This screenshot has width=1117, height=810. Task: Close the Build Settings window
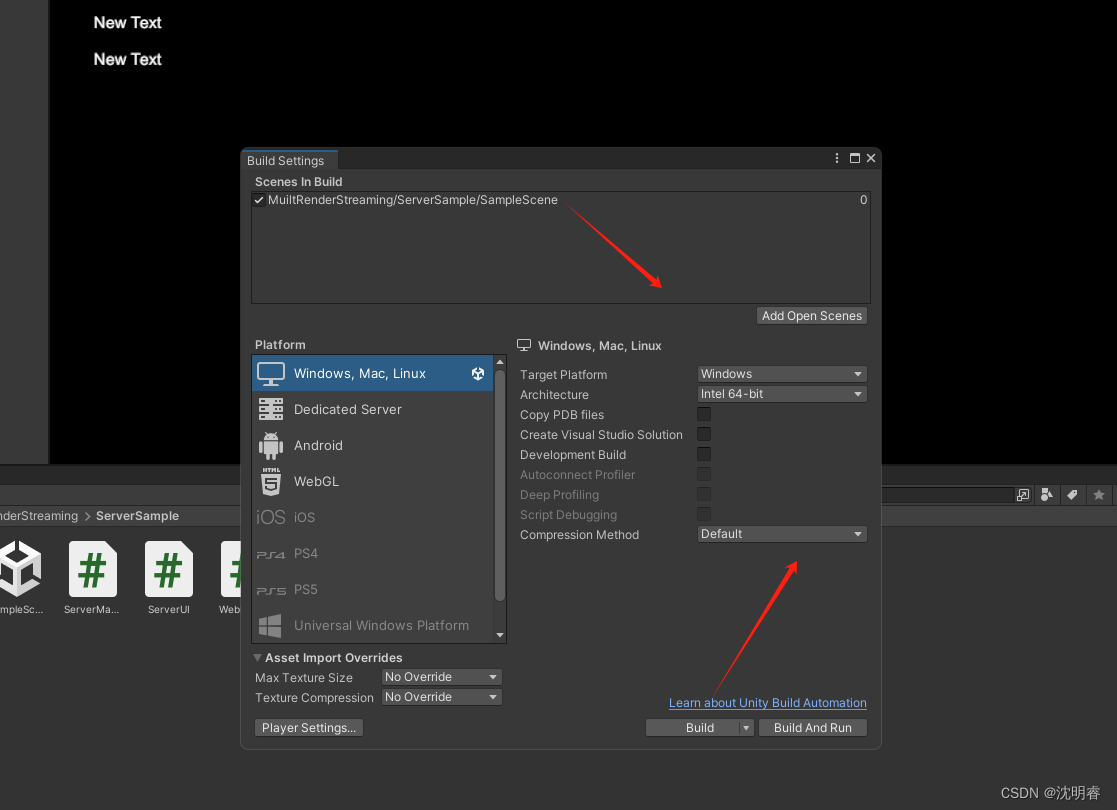871,158
